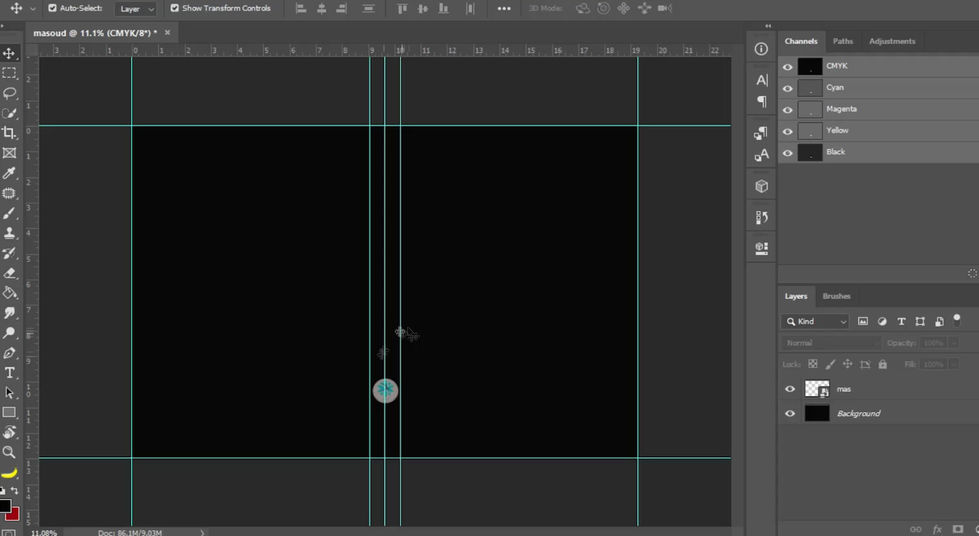Select the Clone Stamp tool

(9, 233)
